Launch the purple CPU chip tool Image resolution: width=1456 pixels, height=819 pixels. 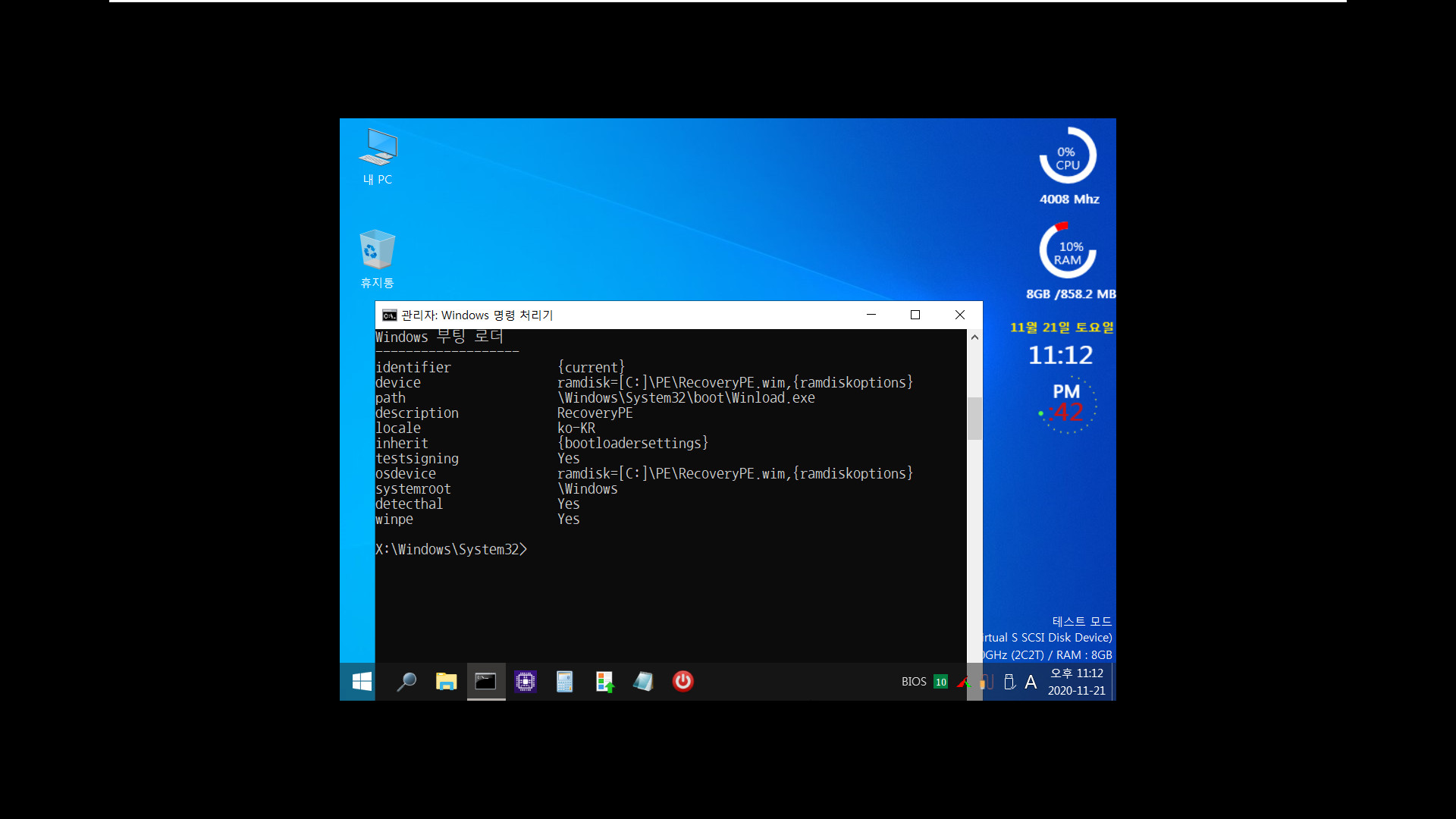point(525,682)
